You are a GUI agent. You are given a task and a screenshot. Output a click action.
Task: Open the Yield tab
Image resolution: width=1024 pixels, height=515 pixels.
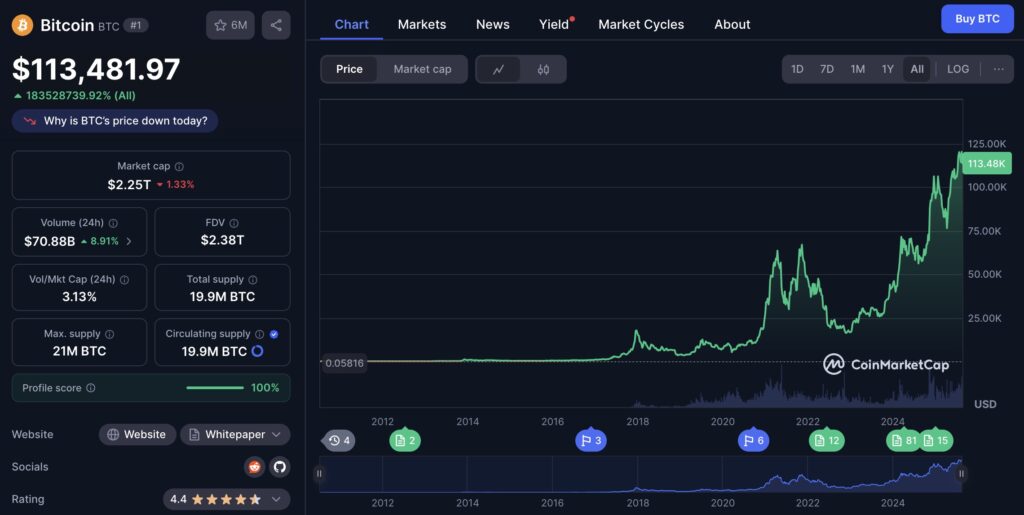[x=554, y=25]
